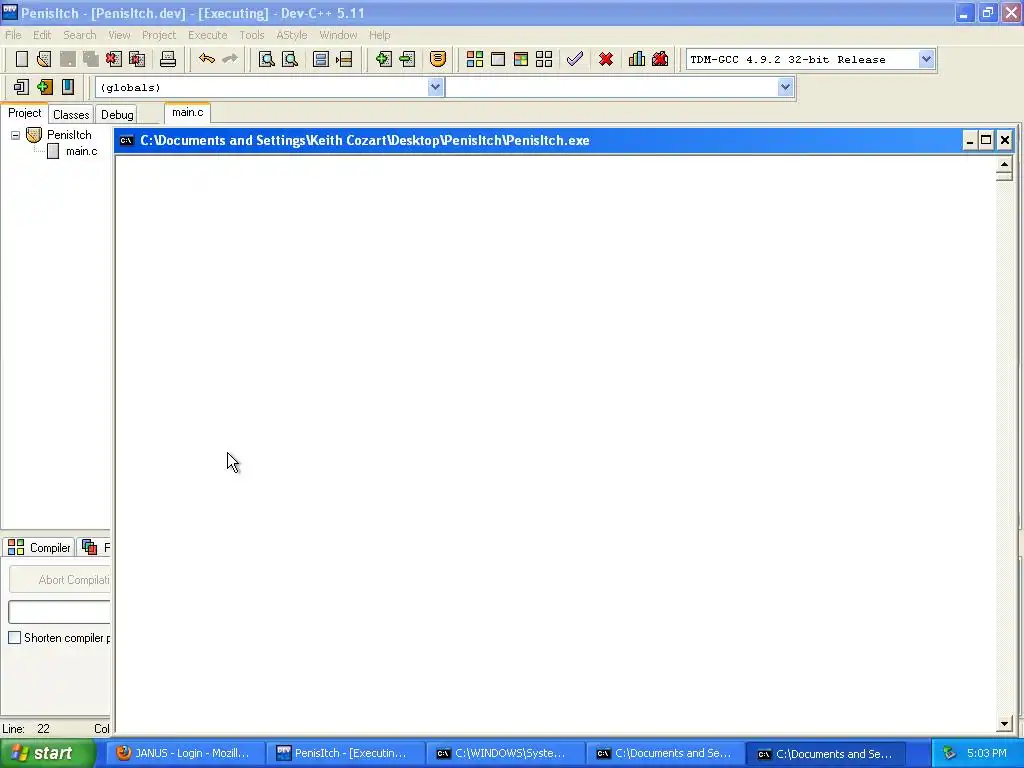Open the Execute menu
This screenshot has width=1024, height=768.
click(208, 35)
